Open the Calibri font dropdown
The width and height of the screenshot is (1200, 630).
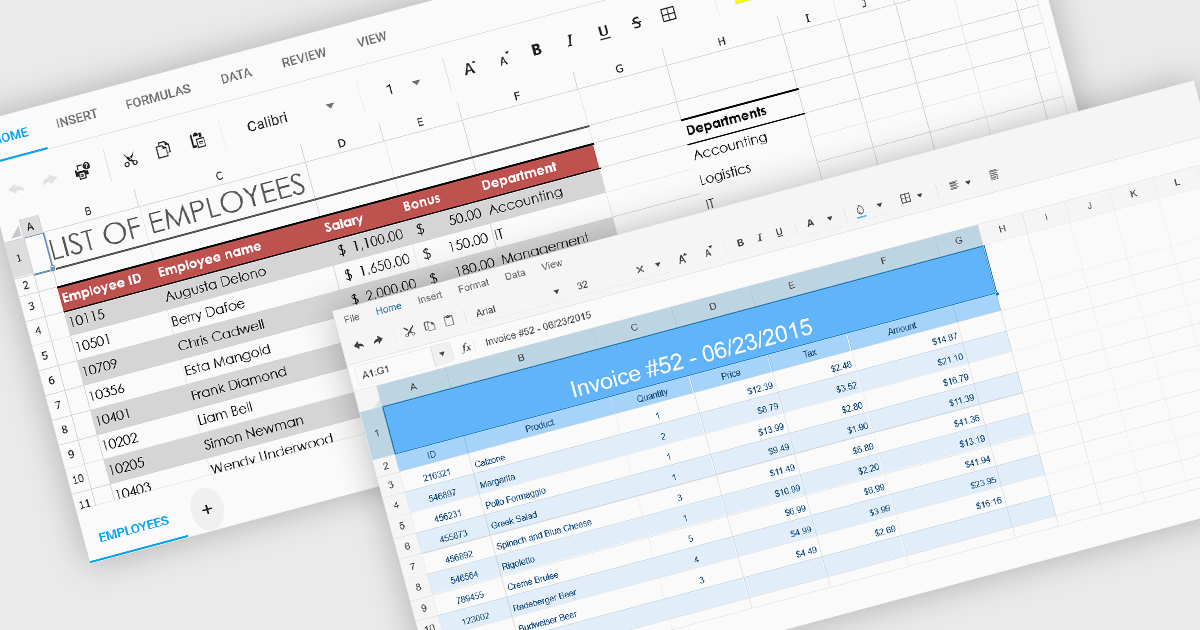(x=329, y=105)
